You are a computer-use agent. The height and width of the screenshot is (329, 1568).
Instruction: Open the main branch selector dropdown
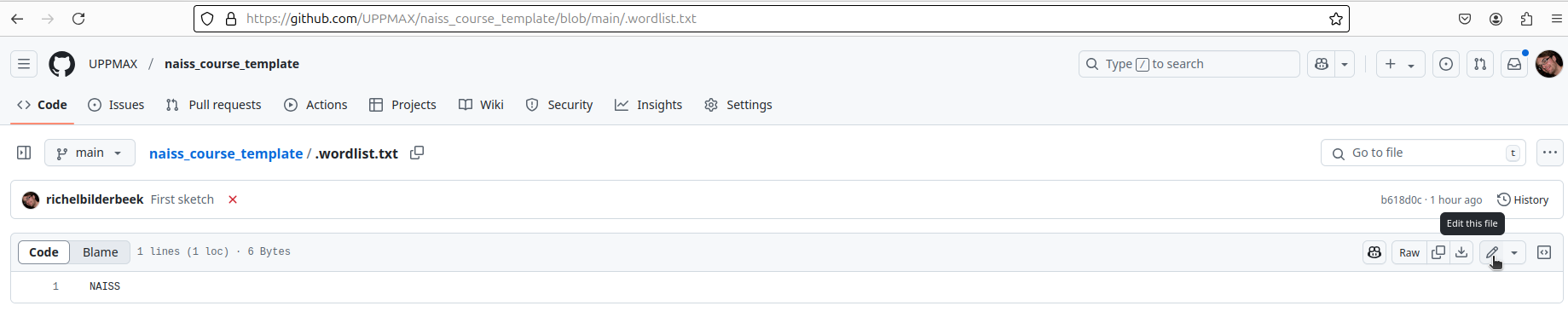90,153
